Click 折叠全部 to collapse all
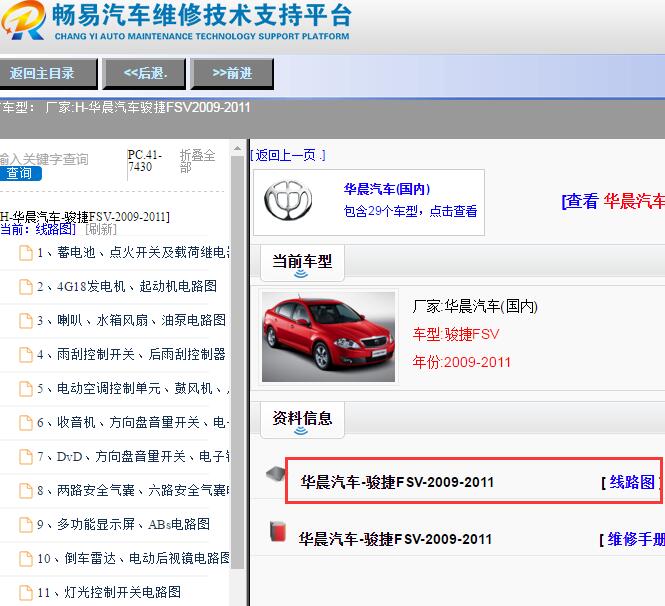Screen dimensions: 665x606 [197, 161]
